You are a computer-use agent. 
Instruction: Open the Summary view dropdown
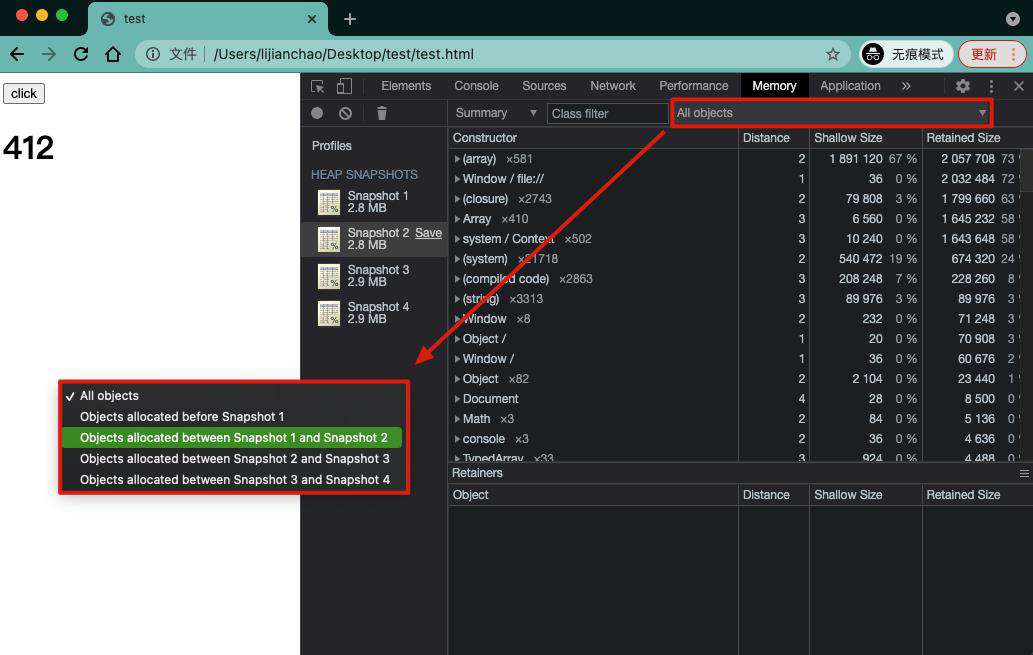tap(496, 113)
